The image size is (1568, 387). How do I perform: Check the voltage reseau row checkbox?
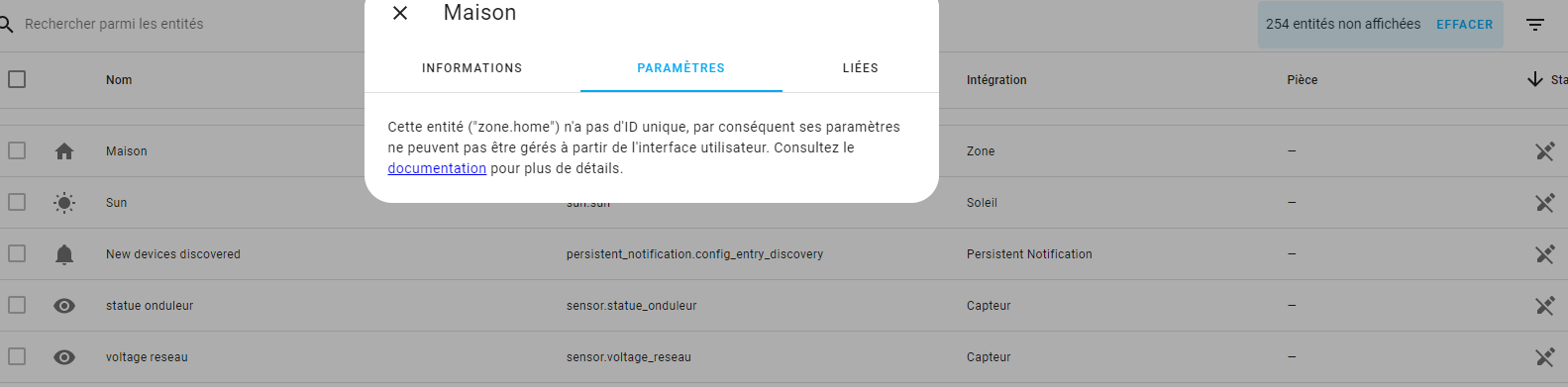(x=17, y=356)
